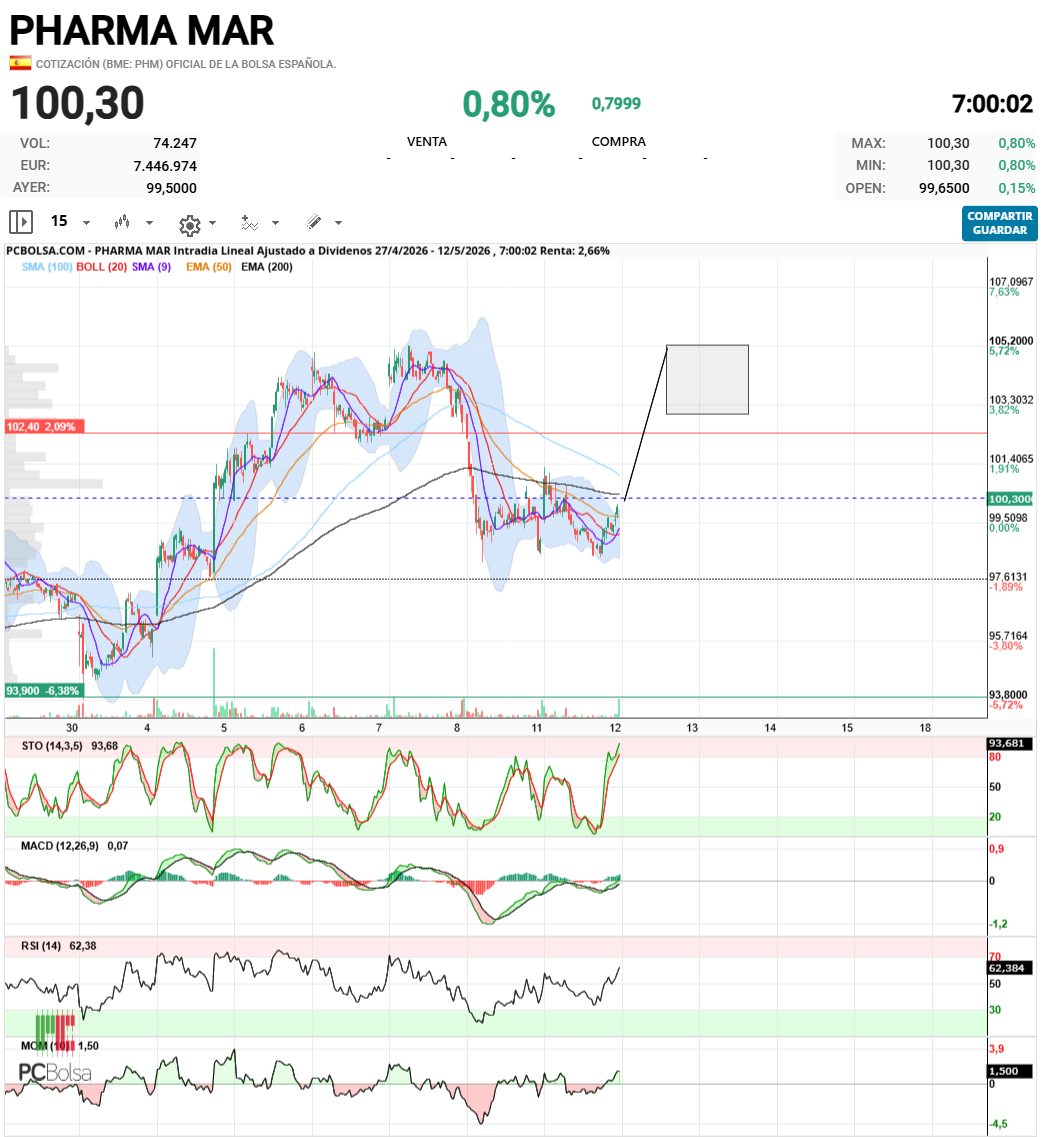Click the MACD (12,26,9) indicator label

(59, 845)
